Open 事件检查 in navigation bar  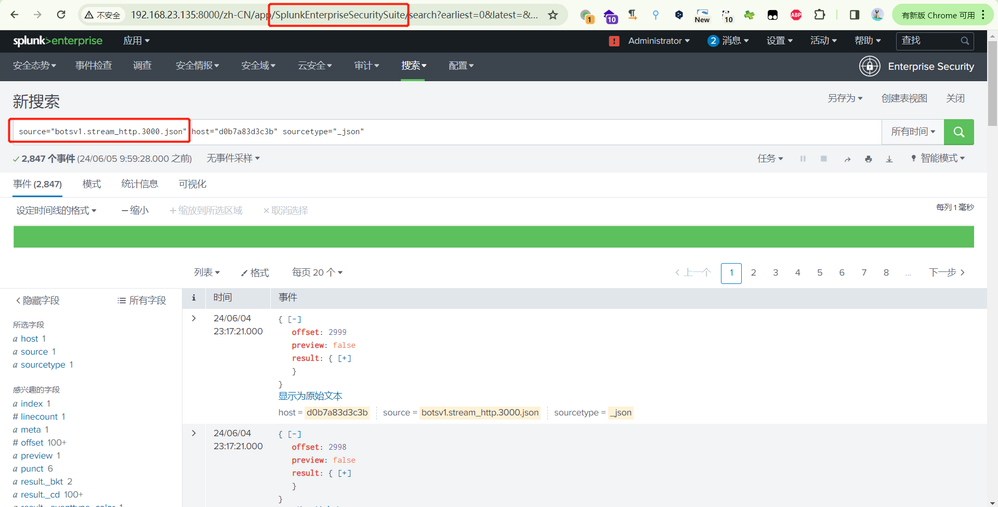(94, 66)
